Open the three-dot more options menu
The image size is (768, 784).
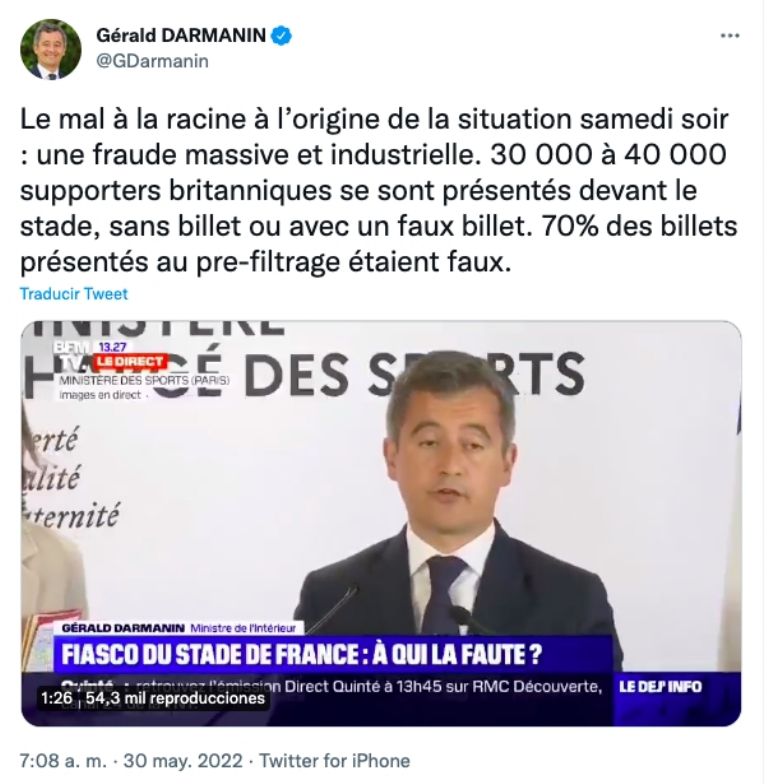pyautogui.click(x=730, y=36)
